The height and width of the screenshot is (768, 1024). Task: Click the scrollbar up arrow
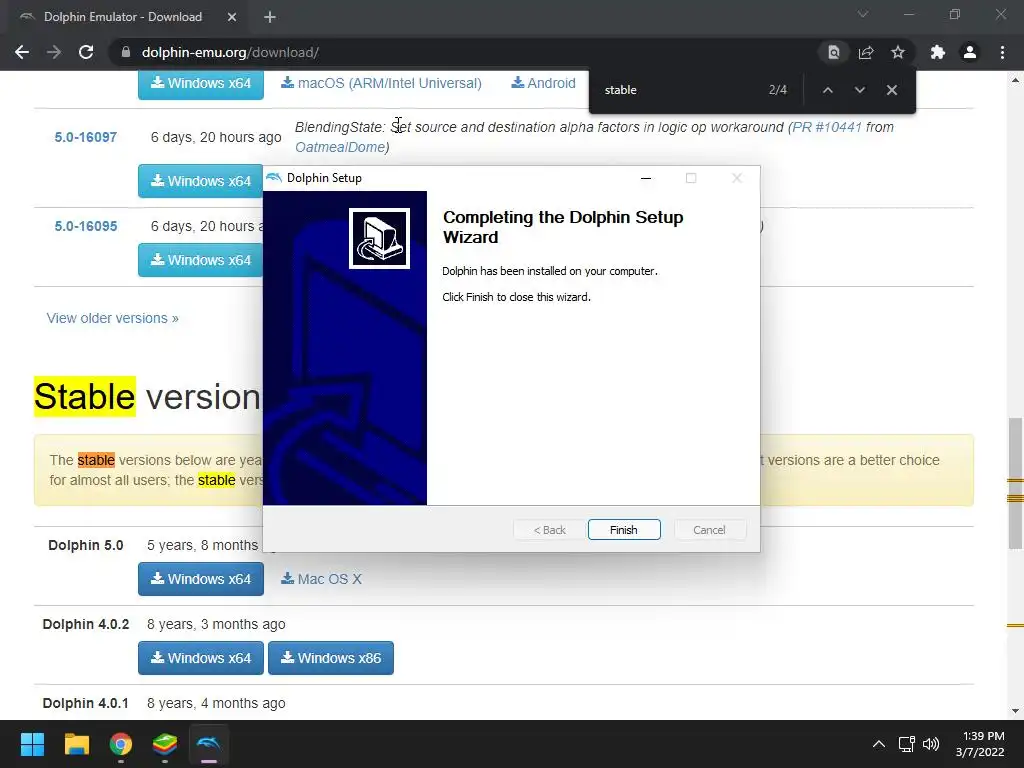click(1015, 80)
